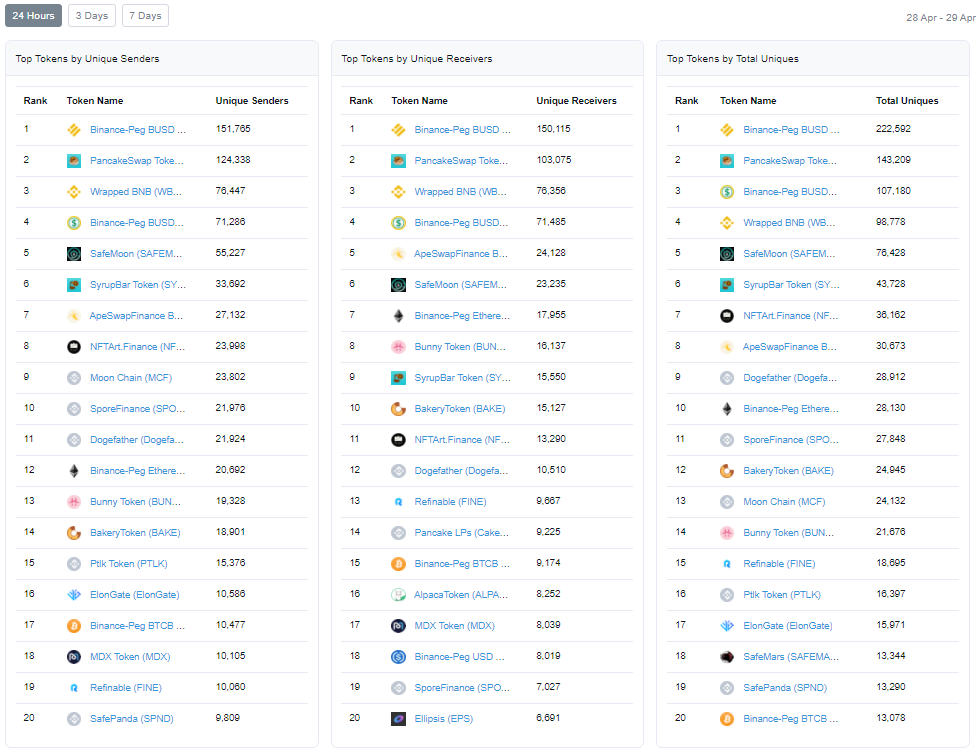Click the date range 28 Apr - 29 Apr
Viewport: 980px width, 753px height.
coord(941,17)
